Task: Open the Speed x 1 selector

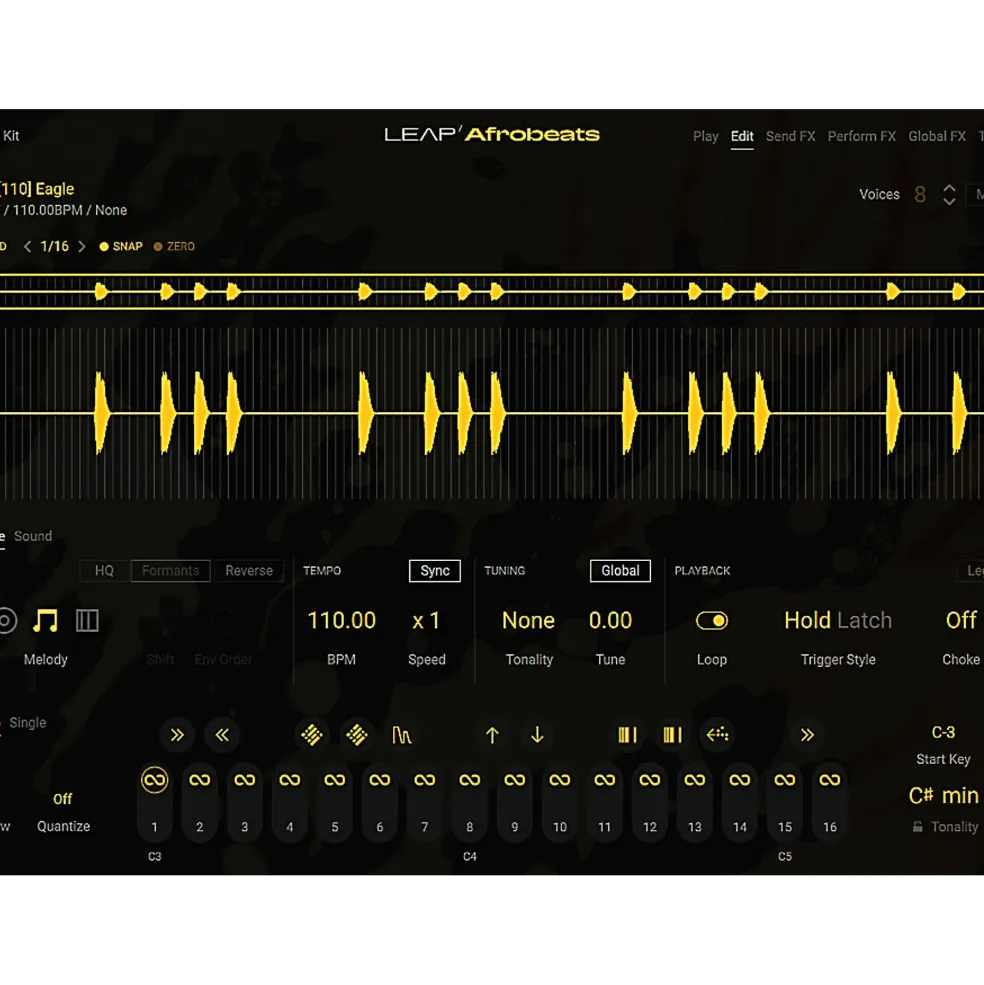Action: click(x=426, y=621)
